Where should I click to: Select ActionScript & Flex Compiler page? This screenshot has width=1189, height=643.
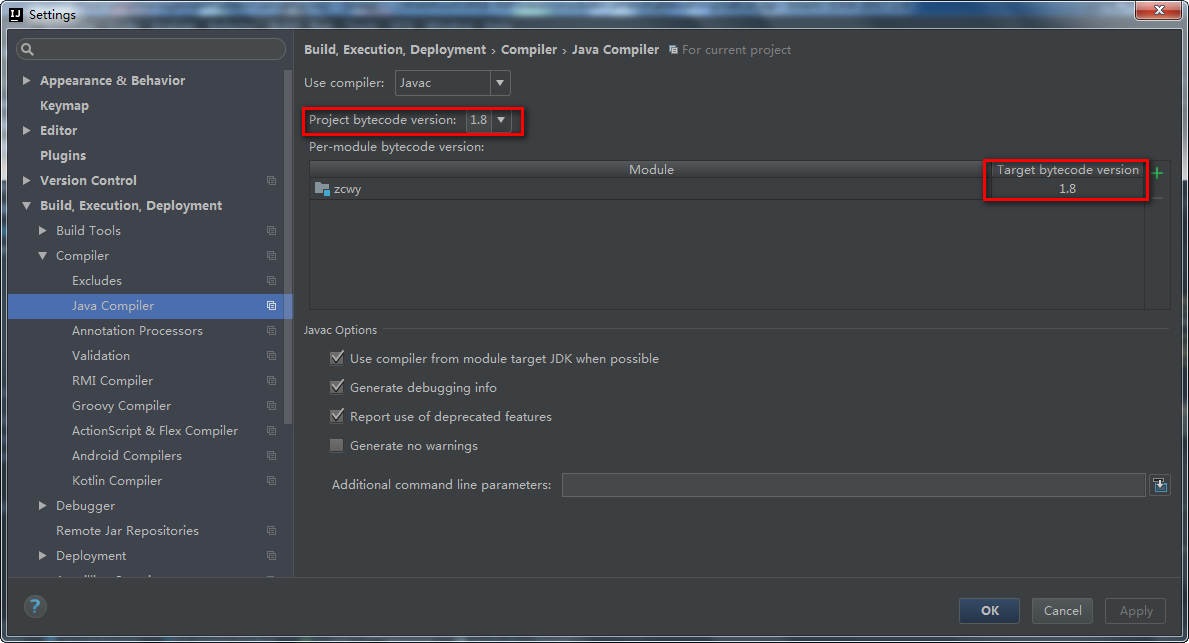pyautogui.click(x=155, y=431)
